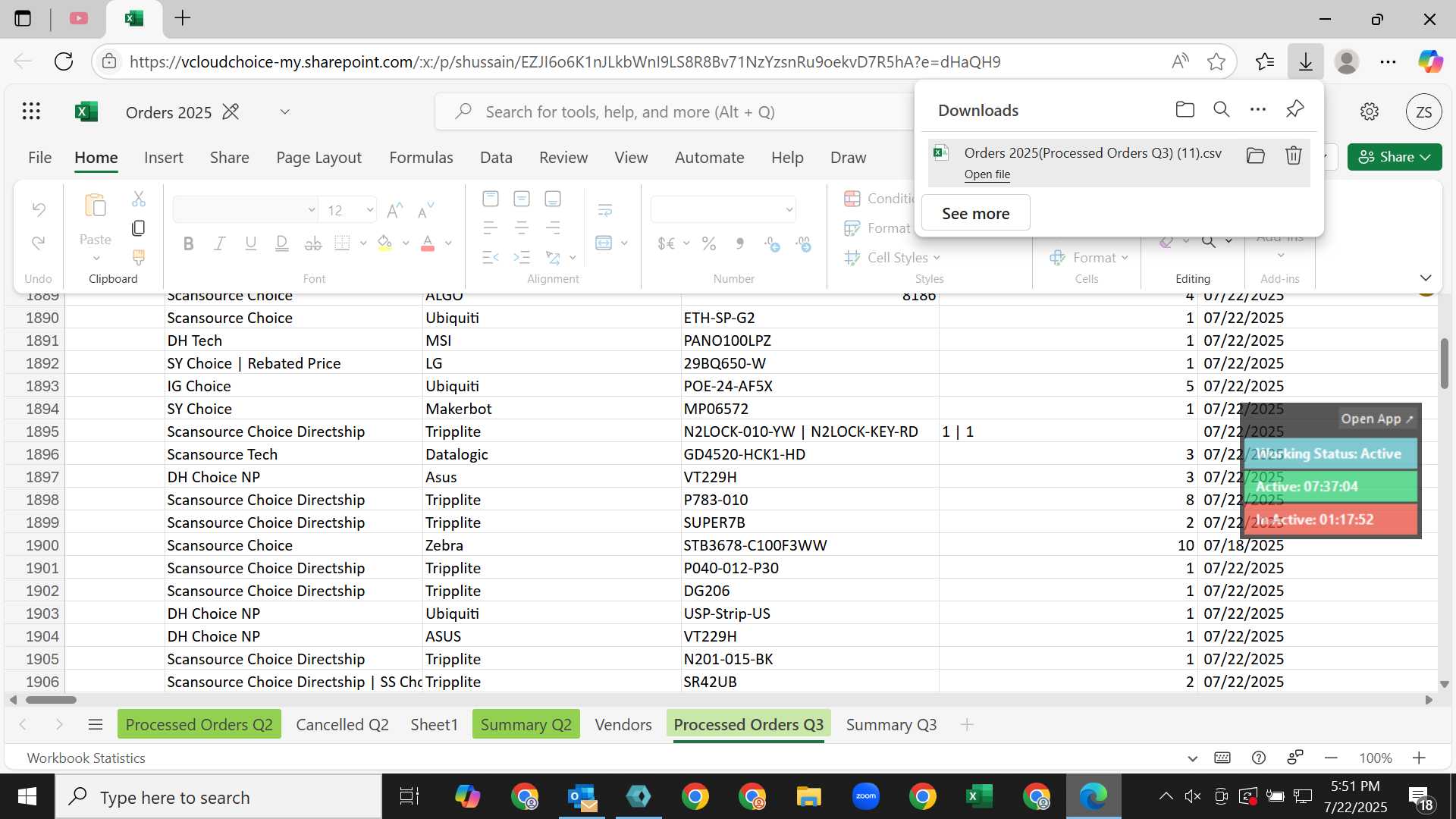
Task: Select the Vendors sheet tab
Action: pos(623,725)
